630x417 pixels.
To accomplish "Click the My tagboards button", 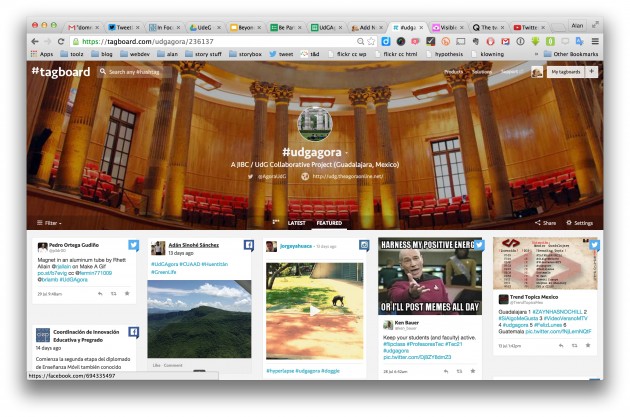I will point(565,72).
